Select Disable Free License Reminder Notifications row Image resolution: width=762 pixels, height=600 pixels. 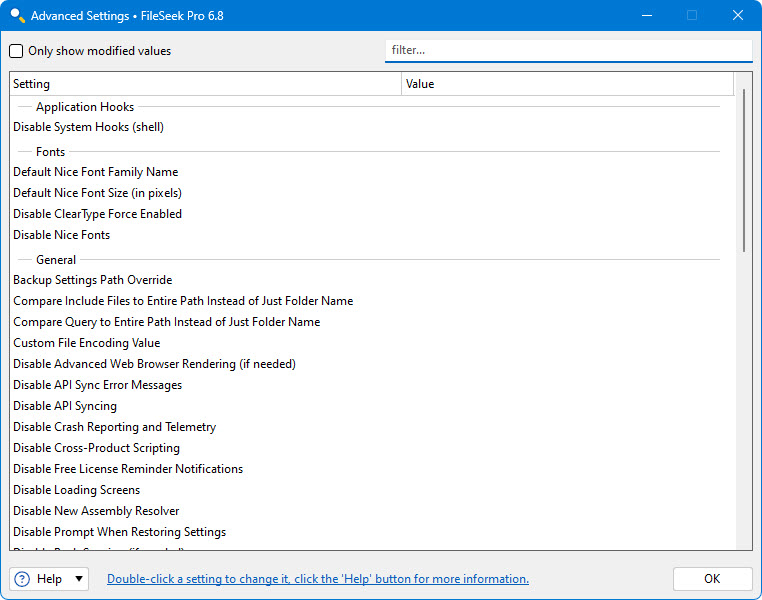(x=372, y=469)
